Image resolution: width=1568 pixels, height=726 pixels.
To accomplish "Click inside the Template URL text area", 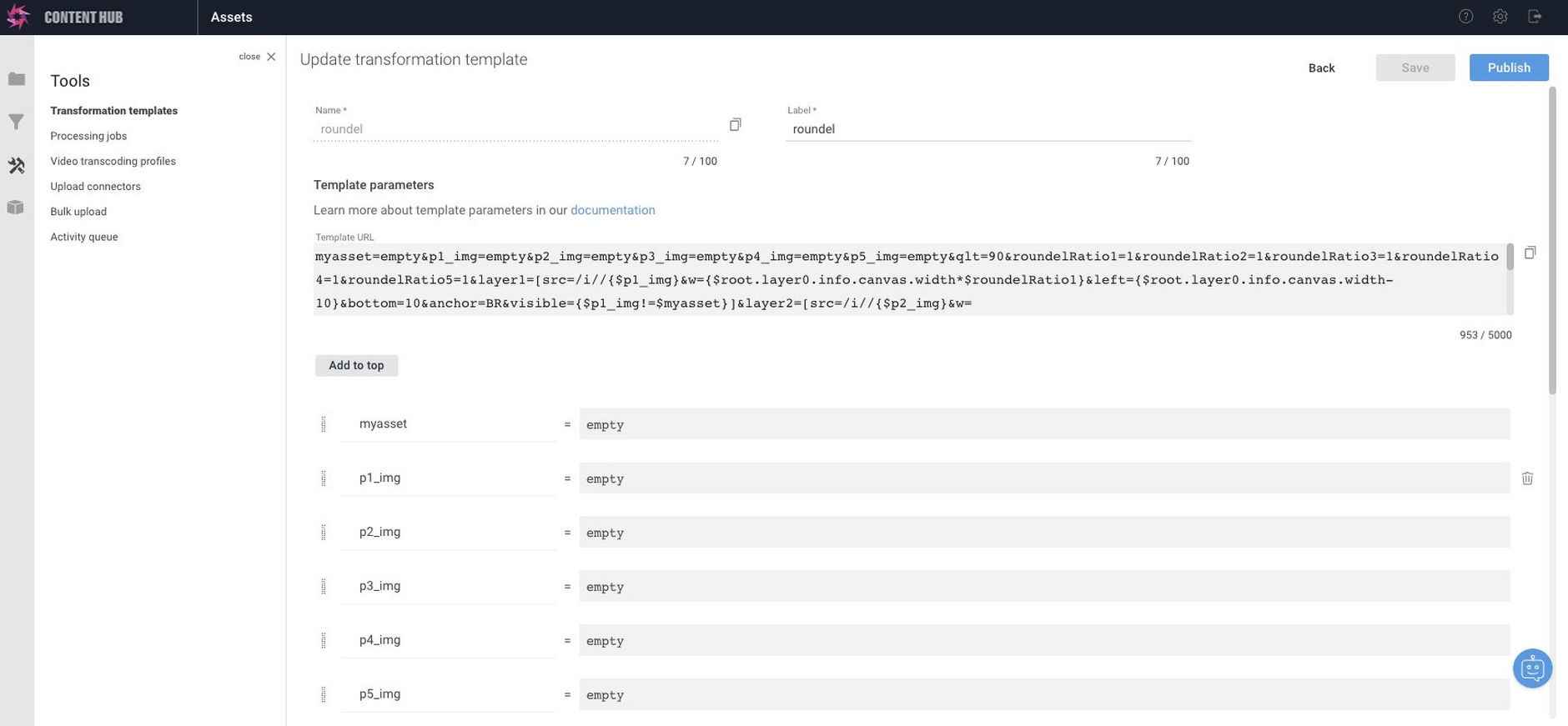I will click(909, 279).
